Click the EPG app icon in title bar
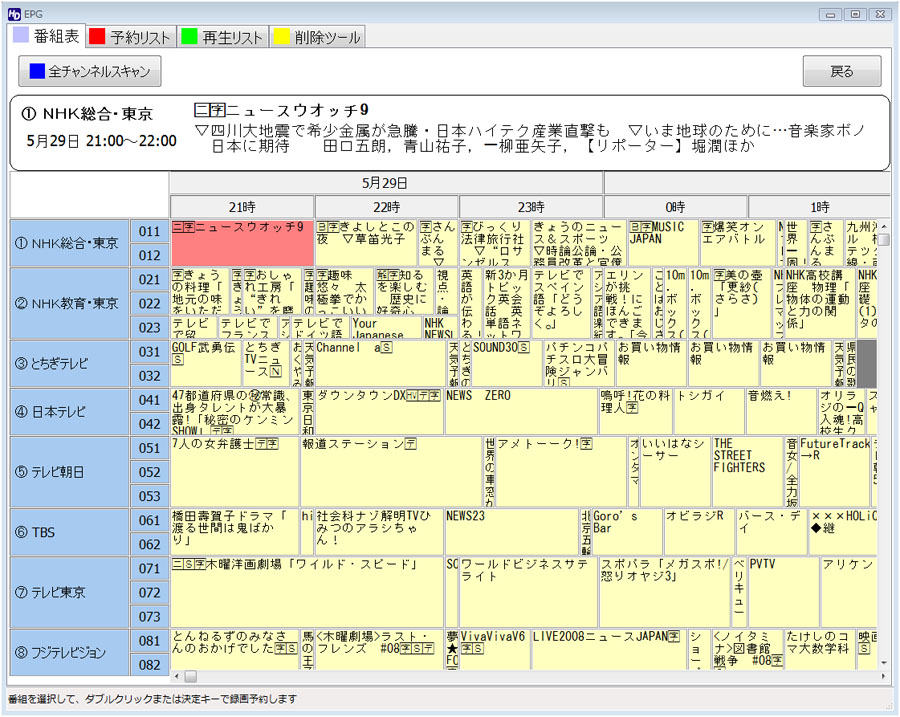Screen dimensions: 900x717 pos(14,14)
